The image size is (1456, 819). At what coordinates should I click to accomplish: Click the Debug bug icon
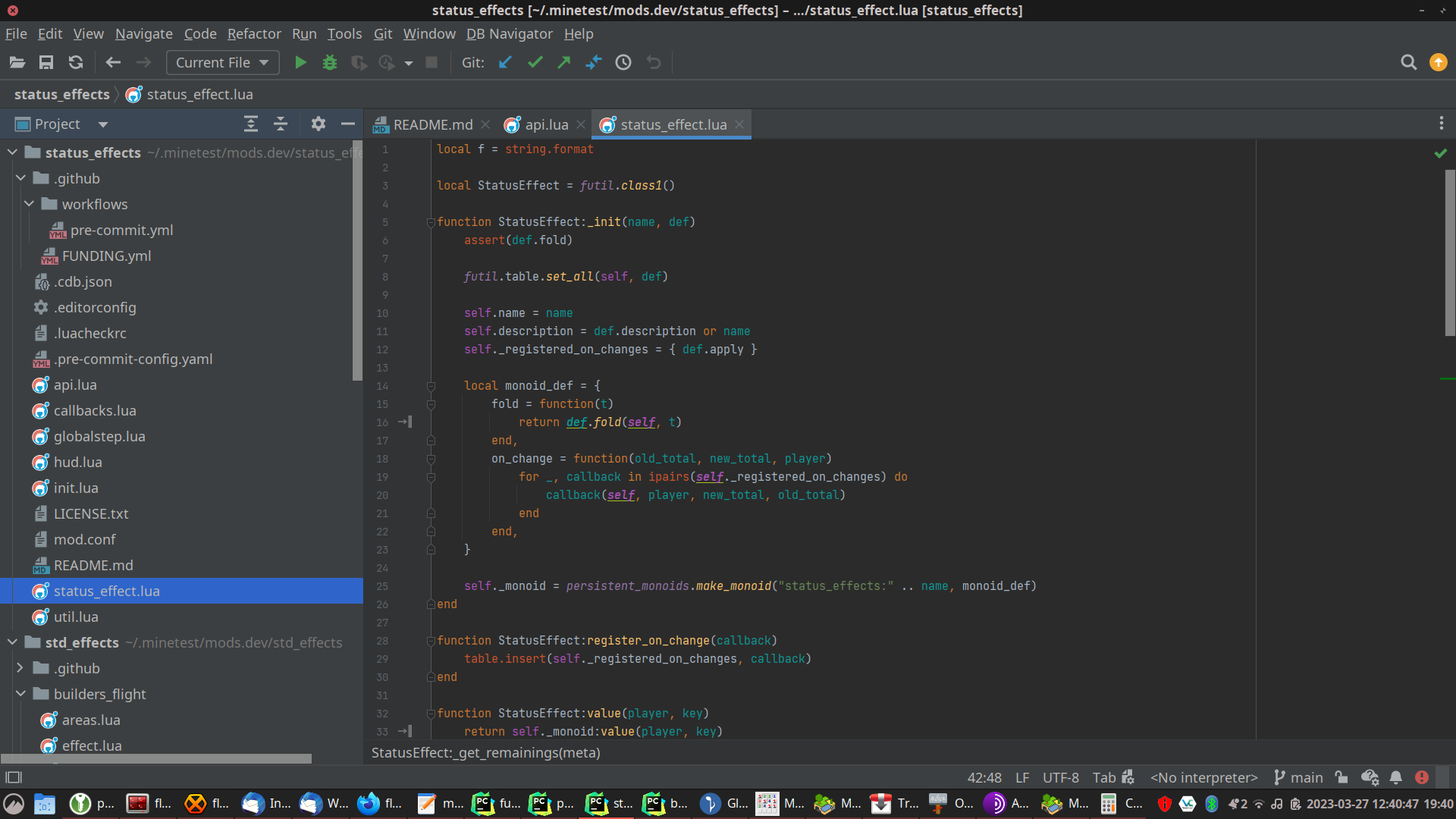pyautogui.click(x=329, y=63)
